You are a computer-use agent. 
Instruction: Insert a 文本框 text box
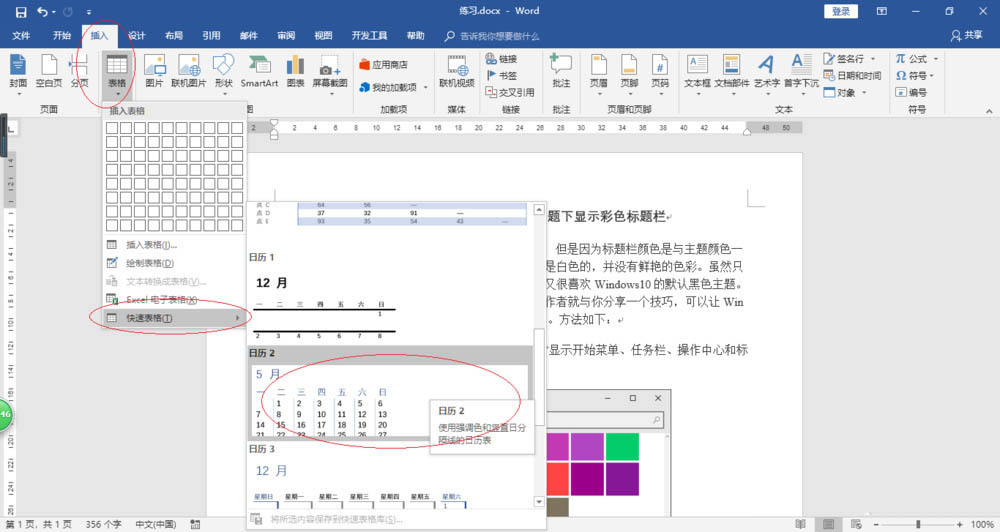696,68
